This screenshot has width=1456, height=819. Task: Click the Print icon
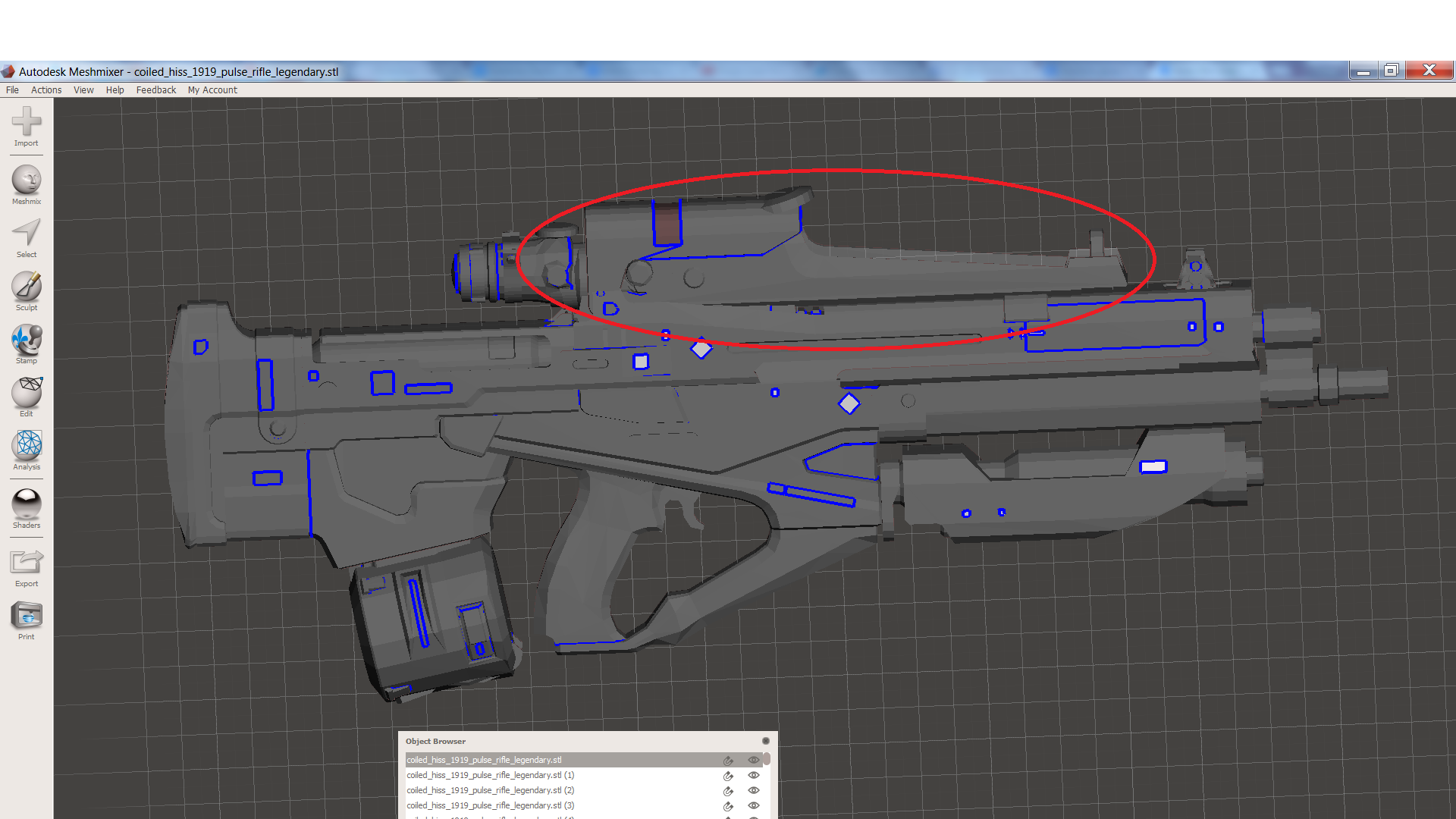pos(27,616)
